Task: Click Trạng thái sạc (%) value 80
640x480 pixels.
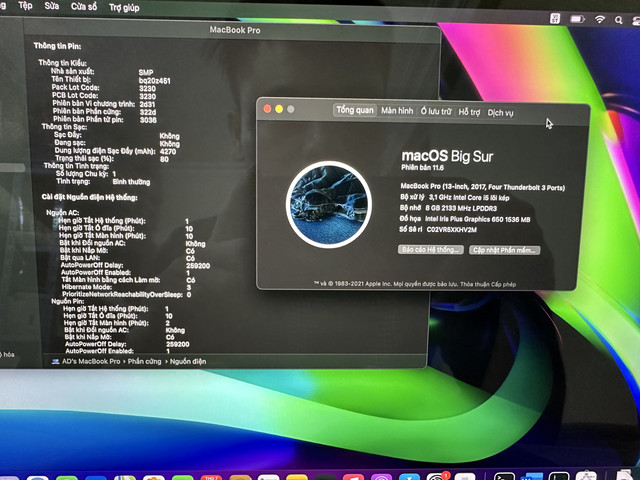Action: [164, 159]
